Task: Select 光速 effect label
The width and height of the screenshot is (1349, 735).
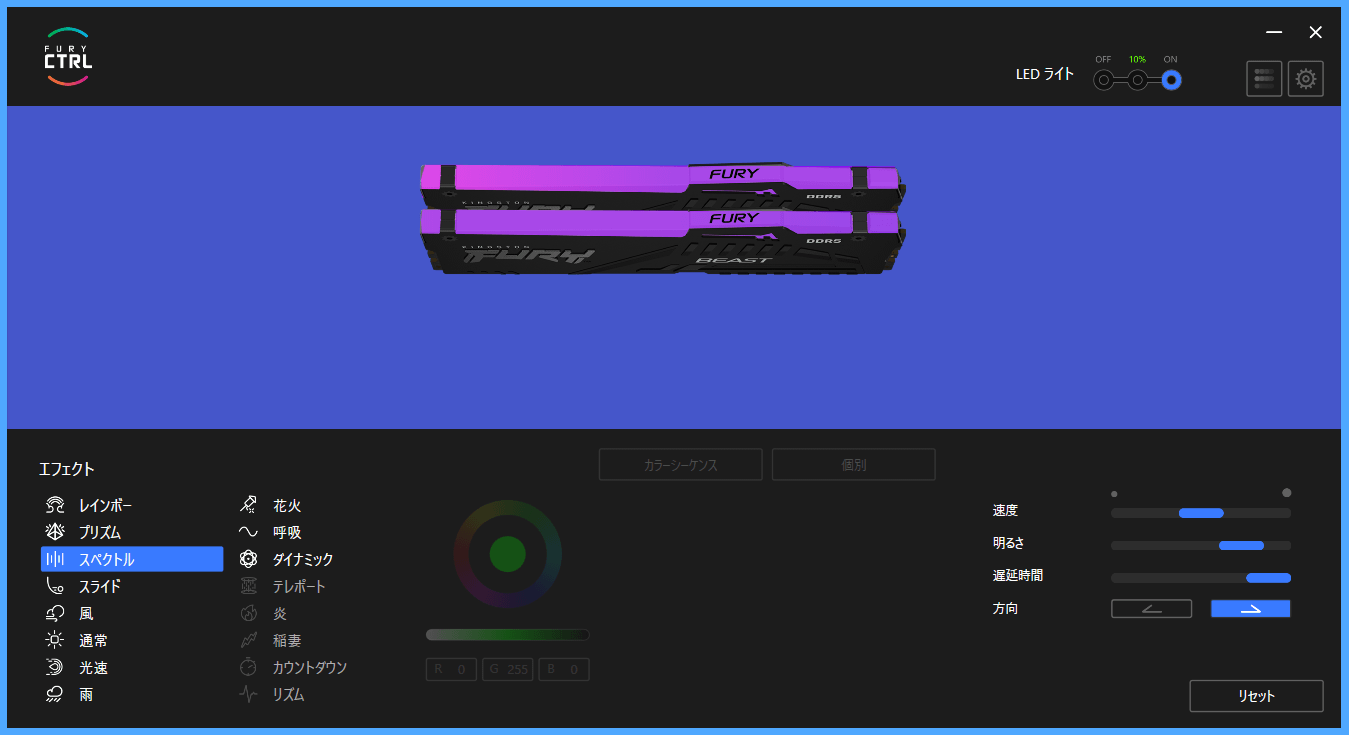Action: [x=94, y=668]
